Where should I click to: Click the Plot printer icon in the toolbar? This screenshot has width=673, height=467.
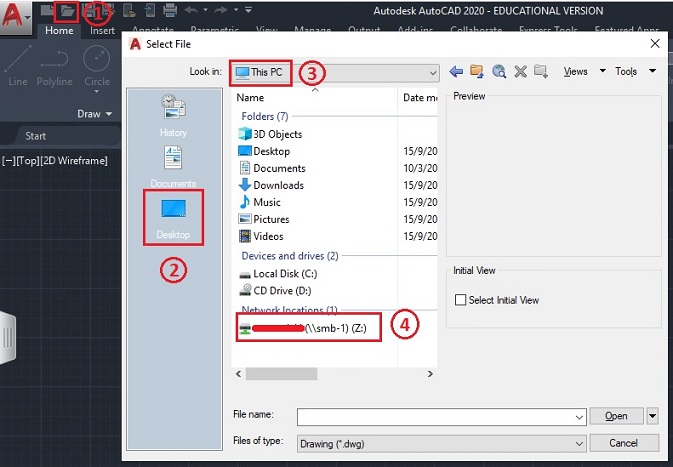coord(169,12)
